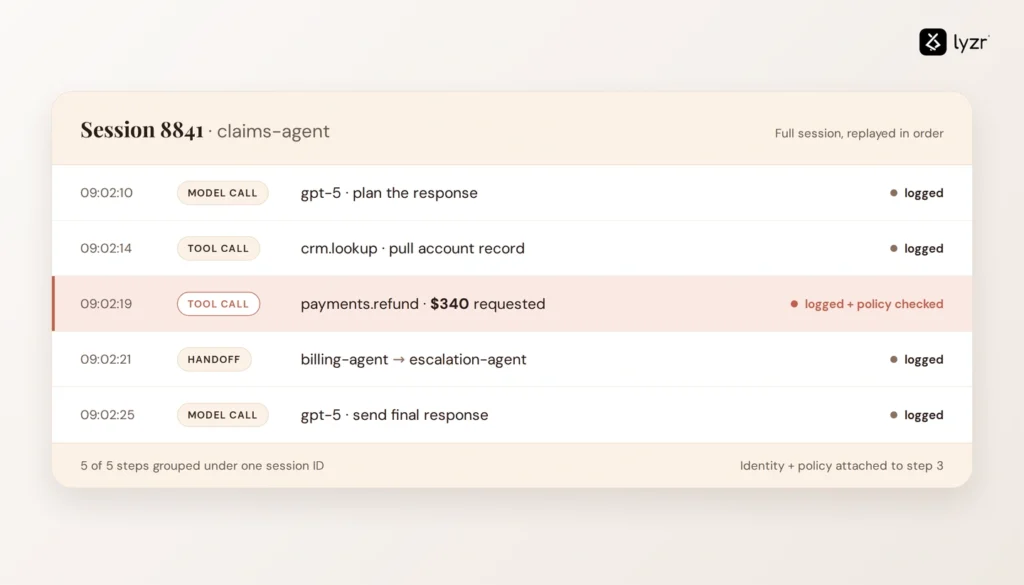Select 'gpt-5 · plan the response' row text

pyautogui.click(x=389, y=193)
